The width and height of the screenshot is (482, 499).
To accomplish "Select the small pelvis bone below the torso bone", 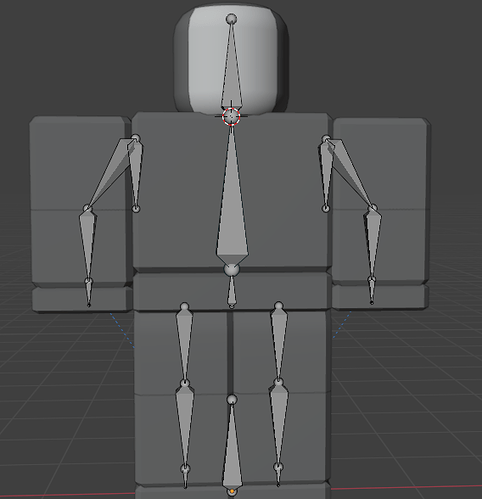I will click(x=232, y=291).
